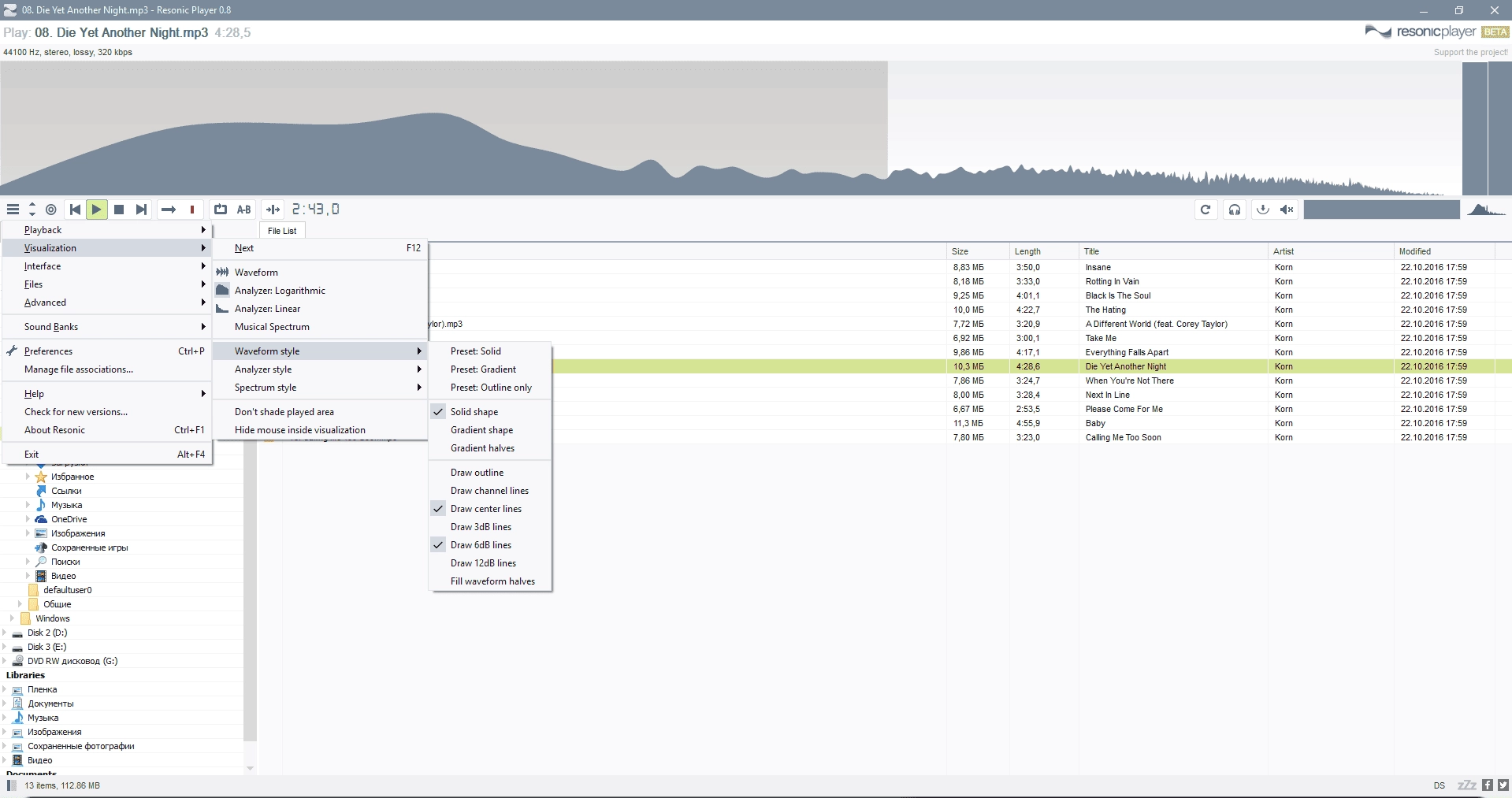Click the green Play button

pos(97,210)
